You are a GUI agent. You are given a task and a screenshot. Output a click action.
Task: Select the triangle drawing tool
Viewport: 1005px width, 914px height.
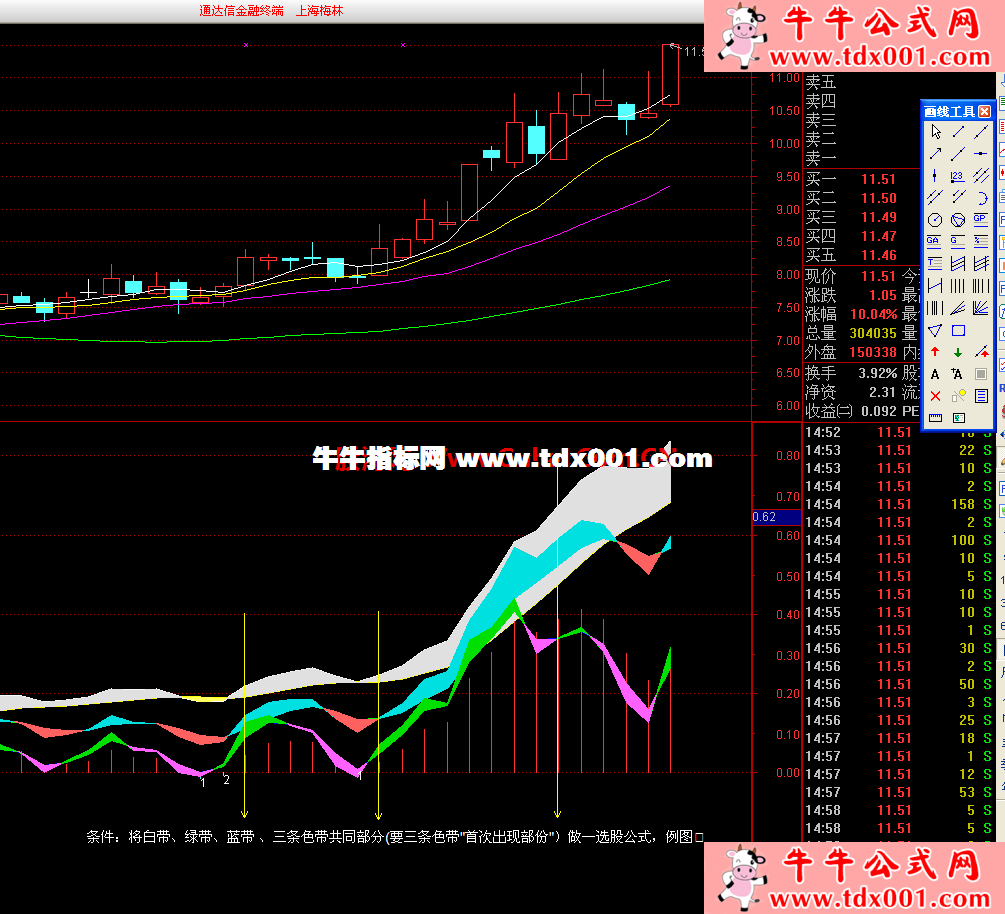(934, 330)
